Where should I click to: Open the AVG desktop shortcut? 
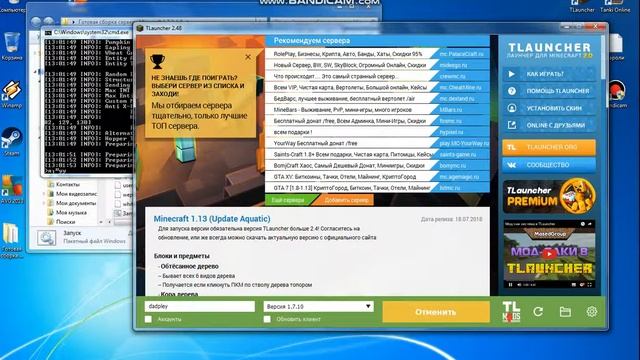pos(11,189)
